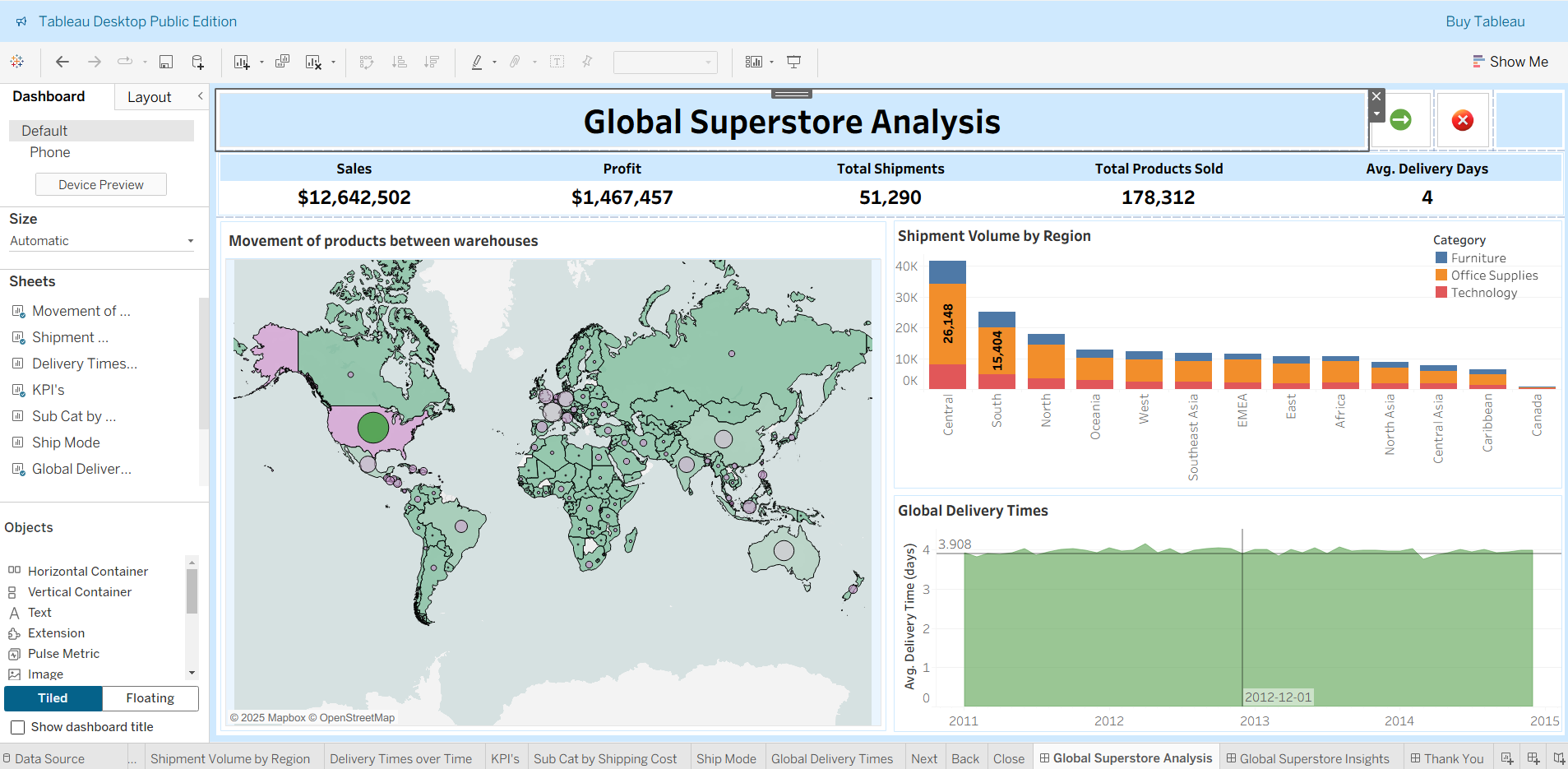Image resolution: width=1568 pixels, height=769 pixels.
Task: Open the Size Automatic dropdown
Action: 102,241
